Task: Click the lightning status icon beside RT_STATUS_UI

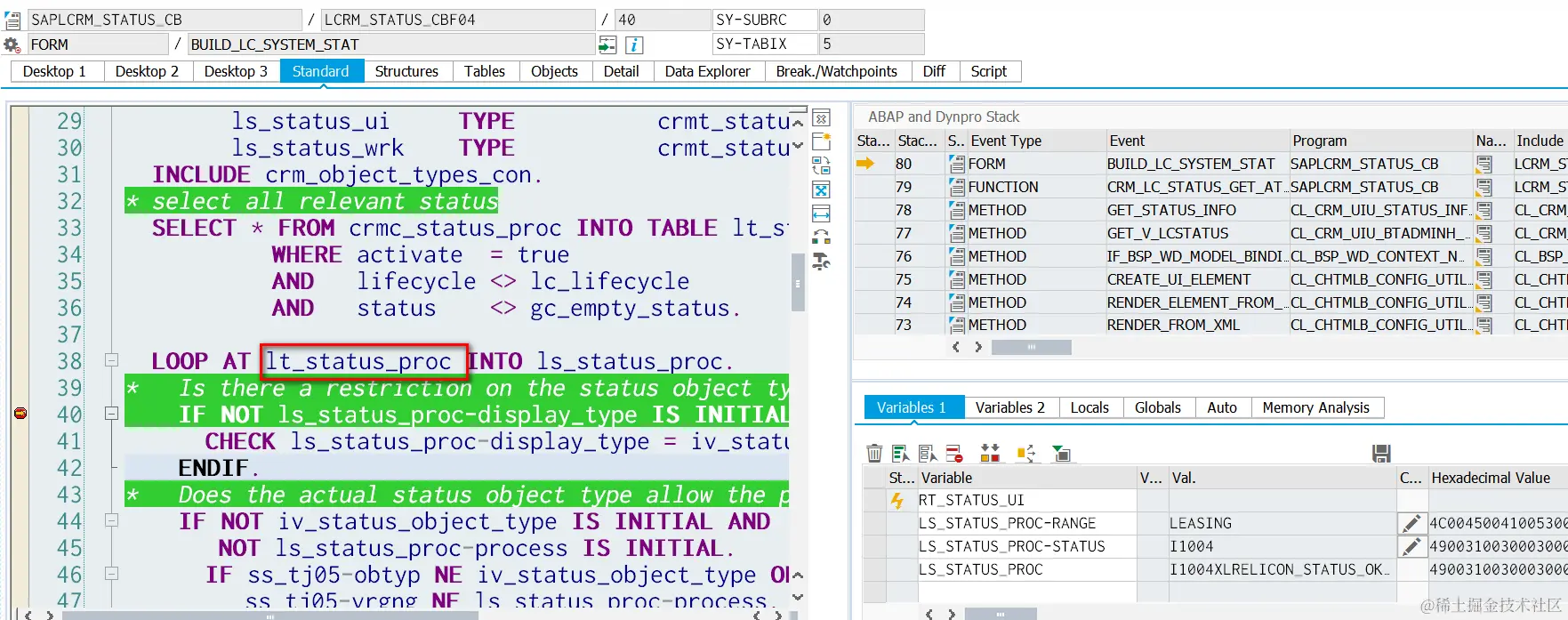Action: click(x=897, y=500)
